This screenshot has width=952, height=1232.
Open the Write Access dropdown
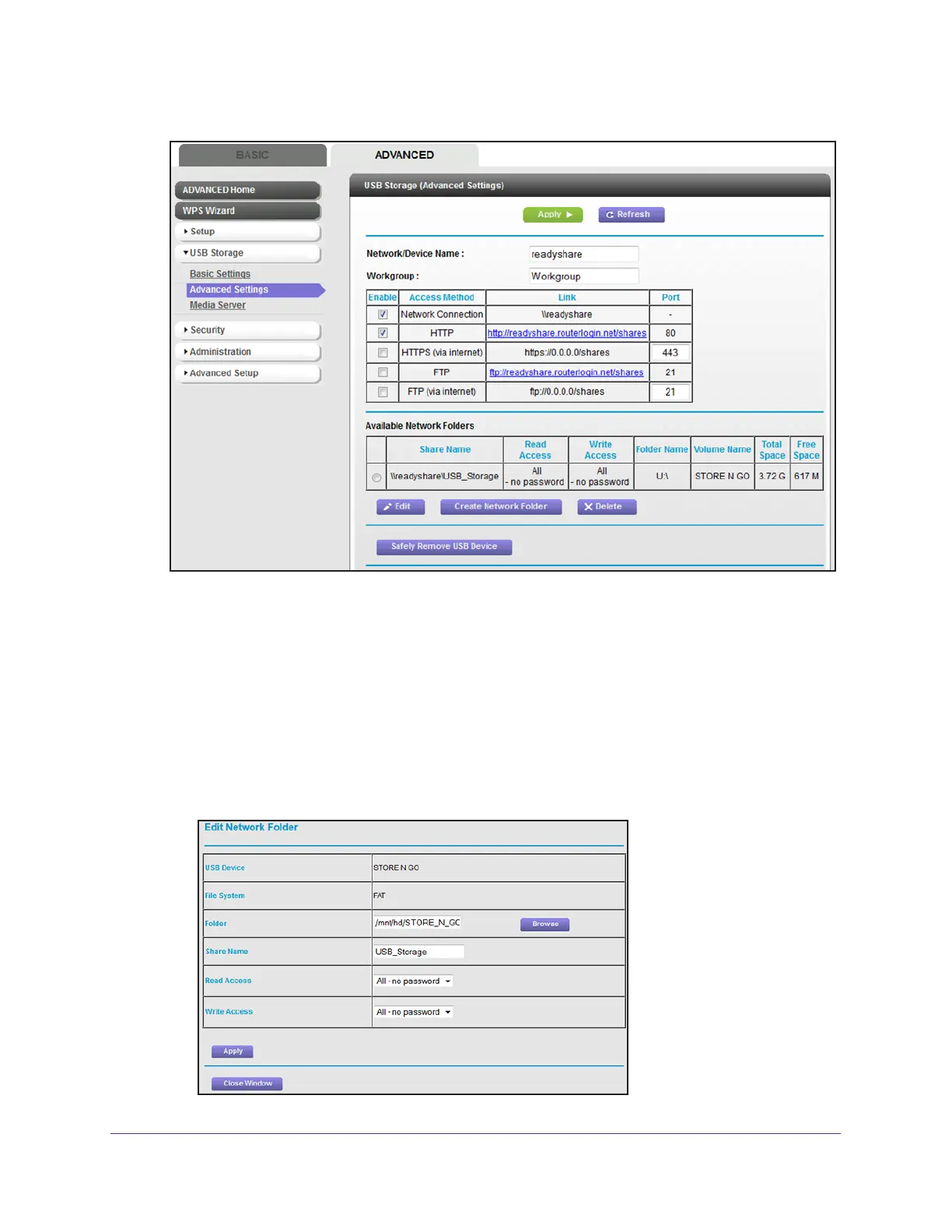pyautogui.click(x=414, y=1012)
